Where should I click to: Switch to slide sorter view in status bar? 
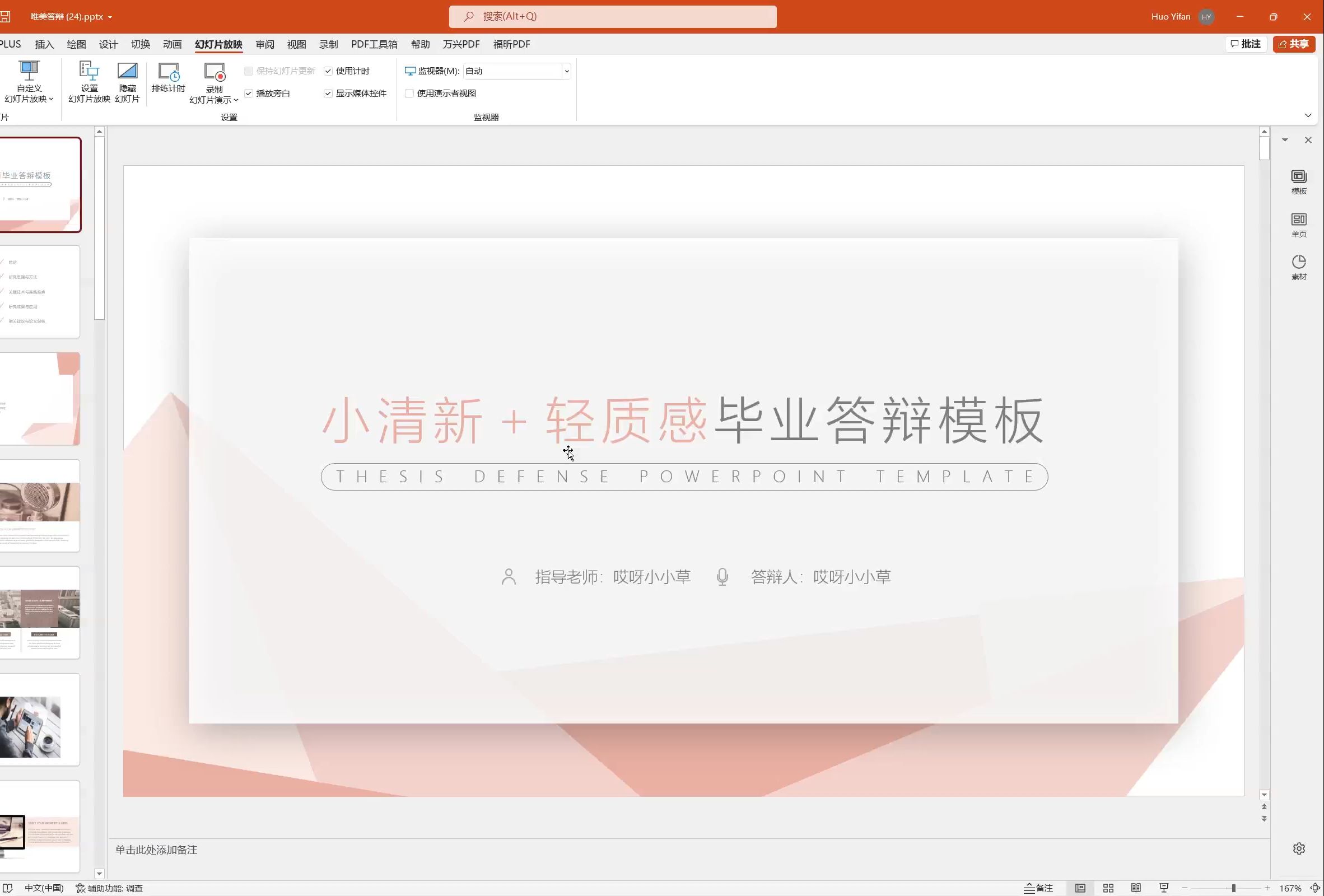click(1108, 888)
